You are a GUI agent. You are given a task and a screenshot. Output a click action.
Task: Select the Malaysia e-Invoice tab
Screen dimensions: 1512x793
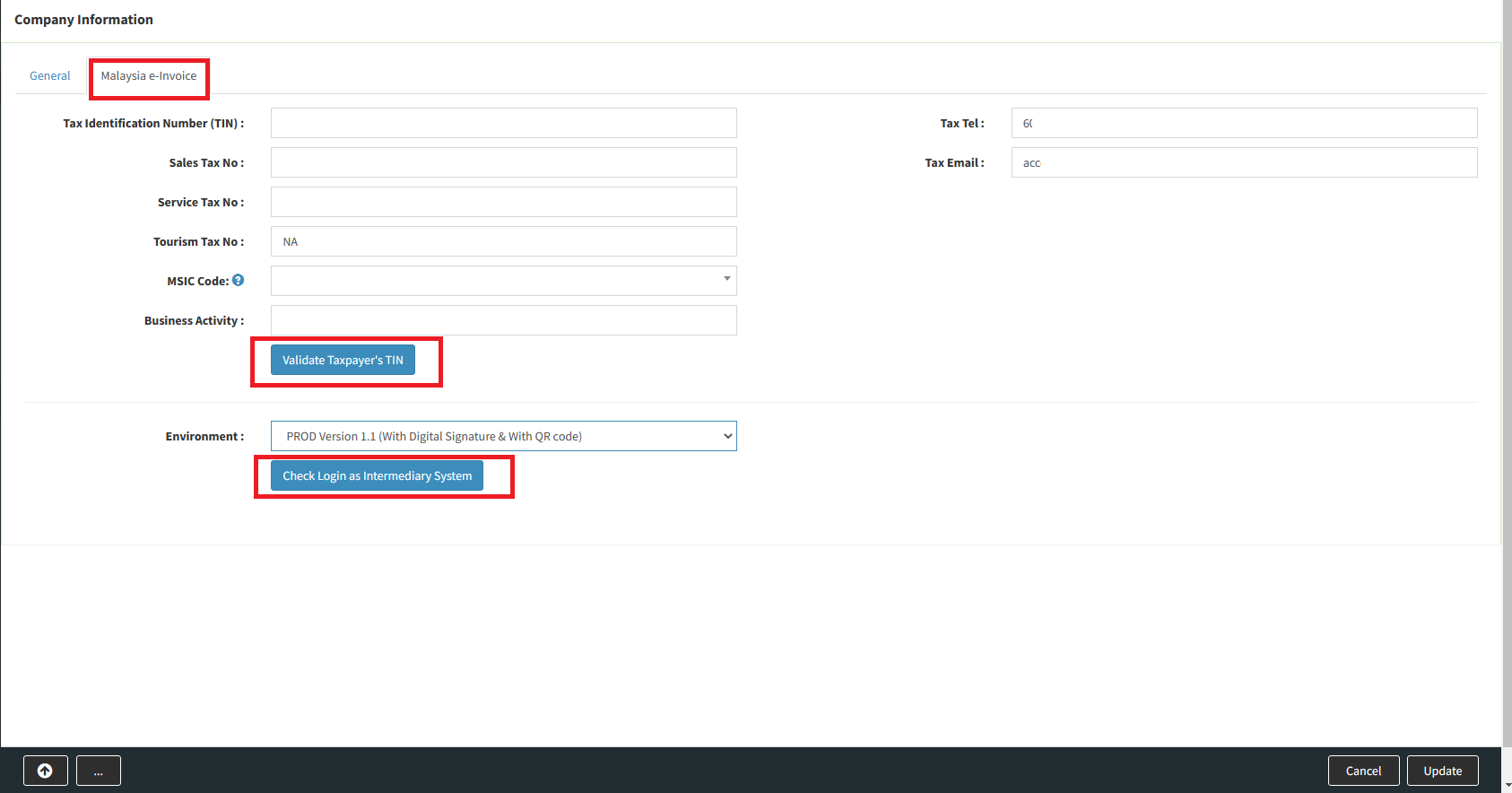tap(149, 76)
